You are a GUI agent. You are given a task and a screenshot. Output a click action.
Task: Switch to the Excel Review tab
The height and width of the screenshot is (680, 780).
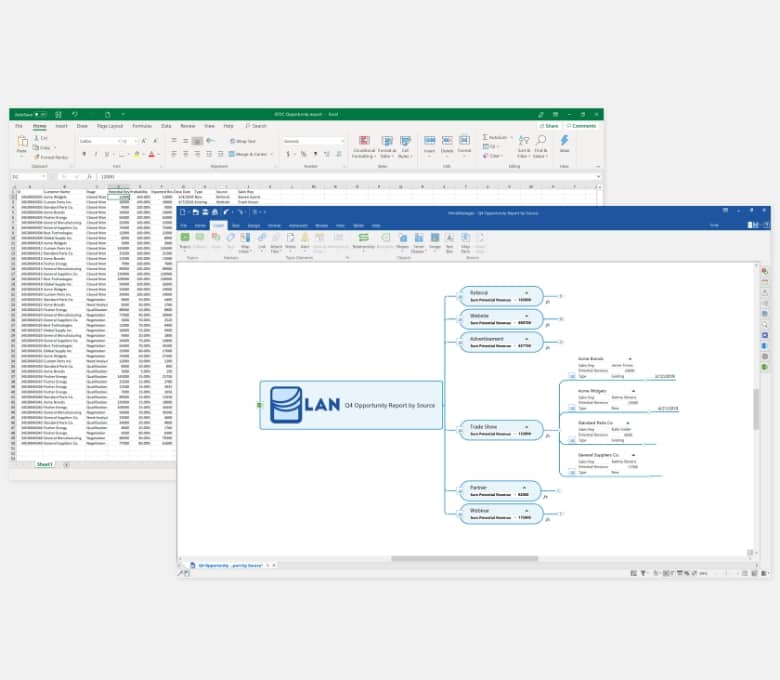(188, 126)
